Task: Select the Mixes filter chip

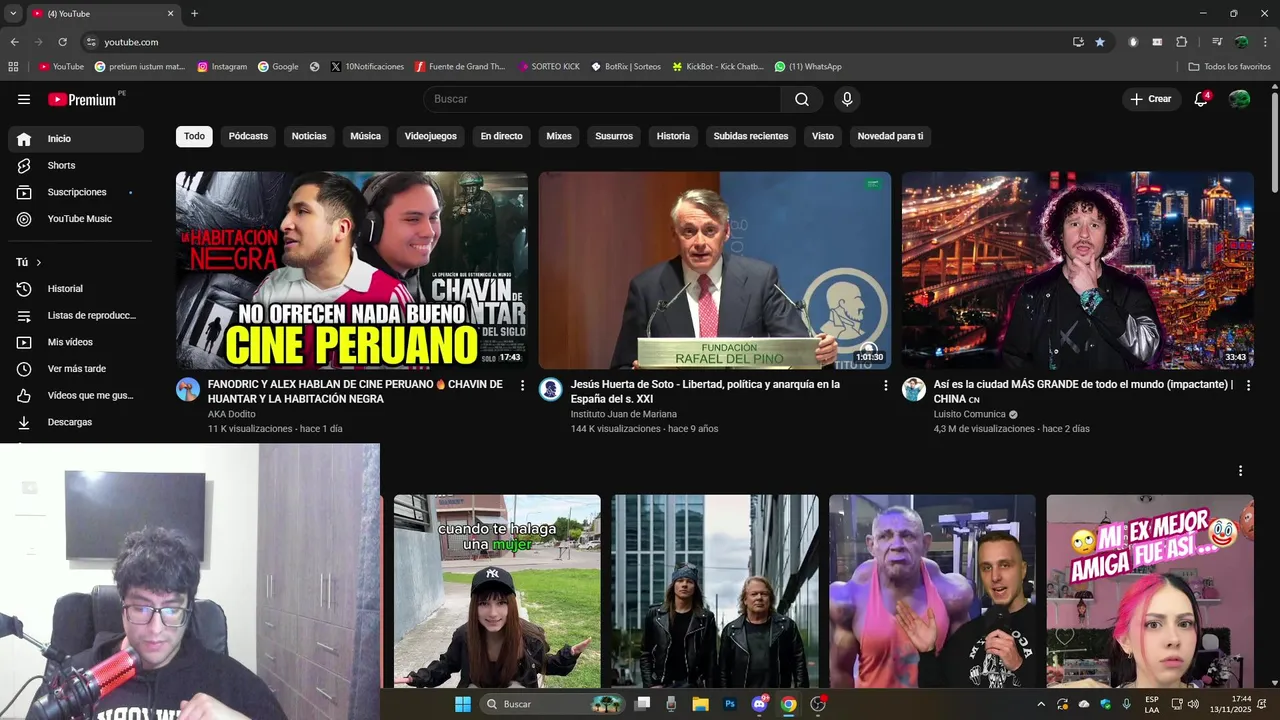Action: coord(559,136)
